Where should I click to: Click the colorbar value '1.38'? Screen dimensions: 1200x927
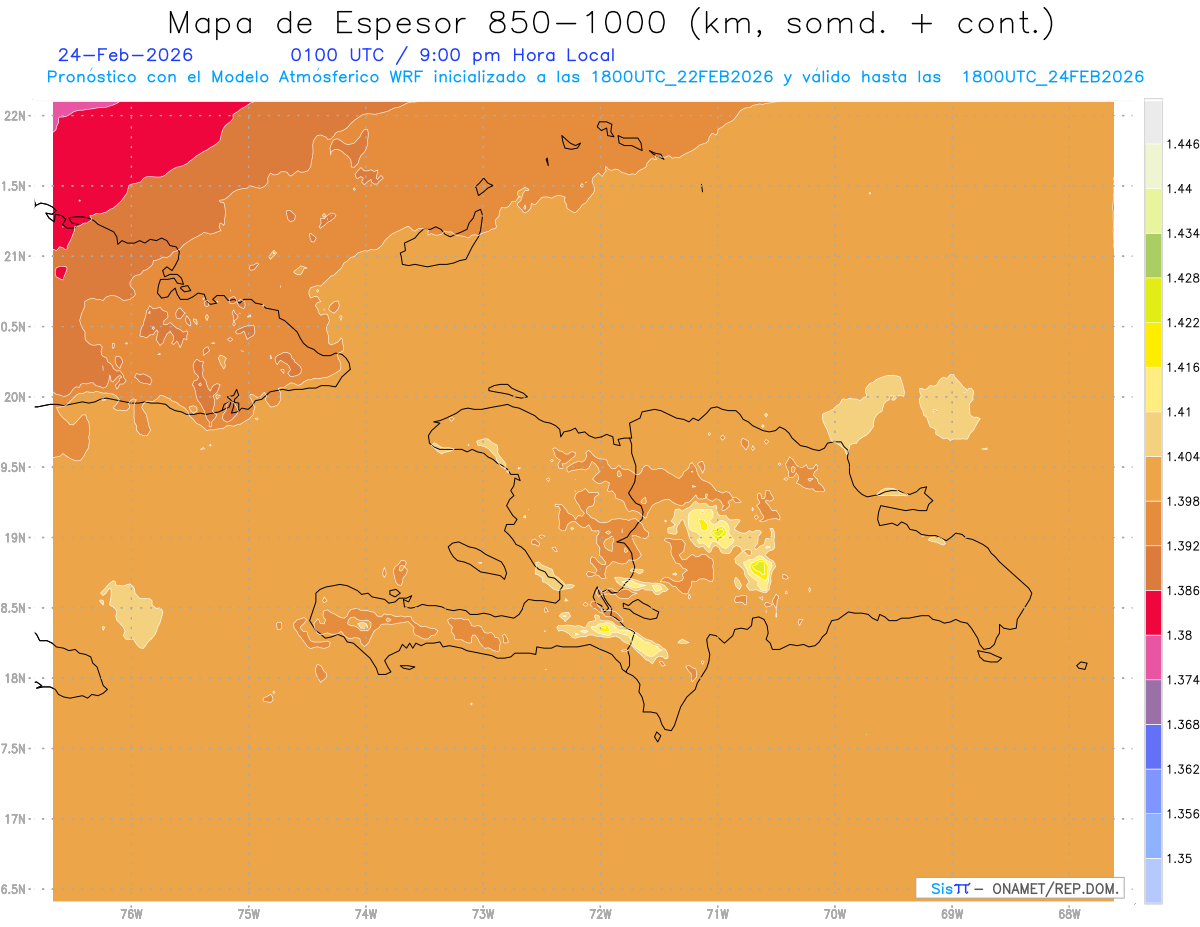pyautogui.click(x=1180, y=635)
